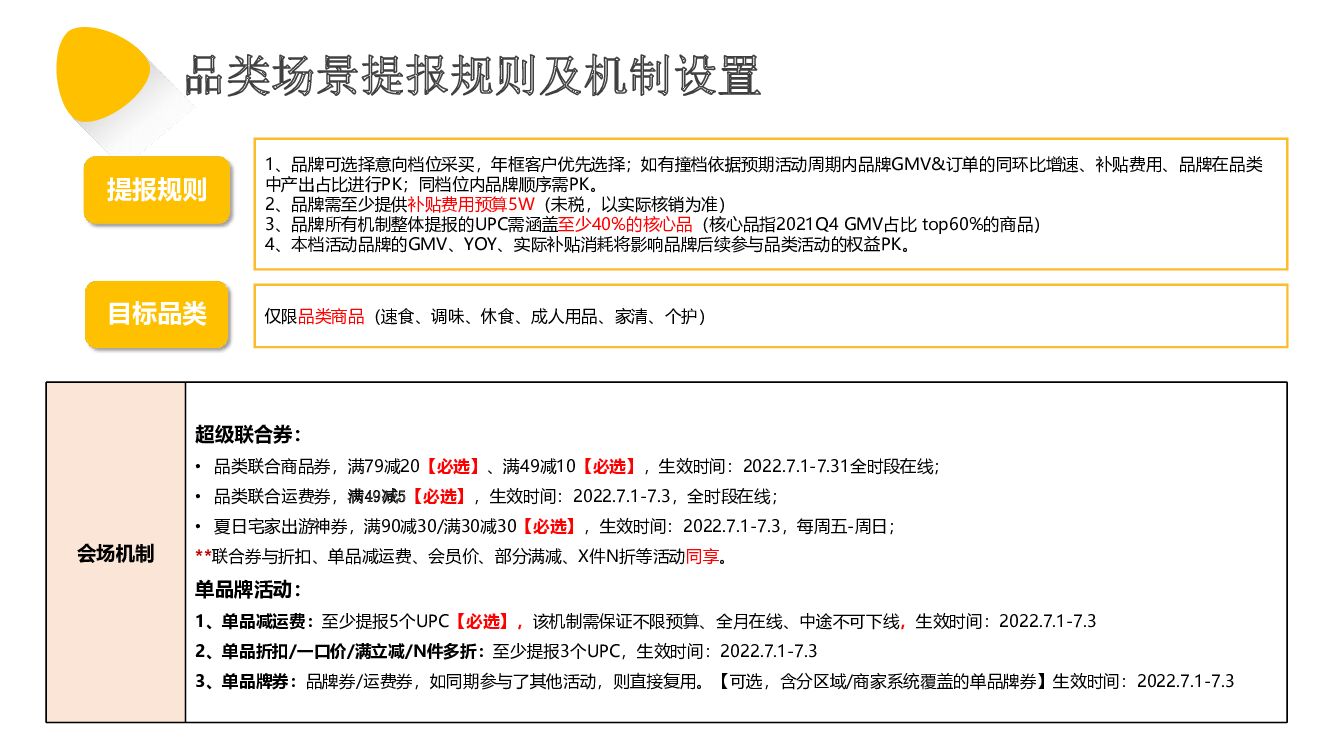Click the category list （速食、调味、休食…）
The image size is (1333, 750).
(x=540, y=316)
